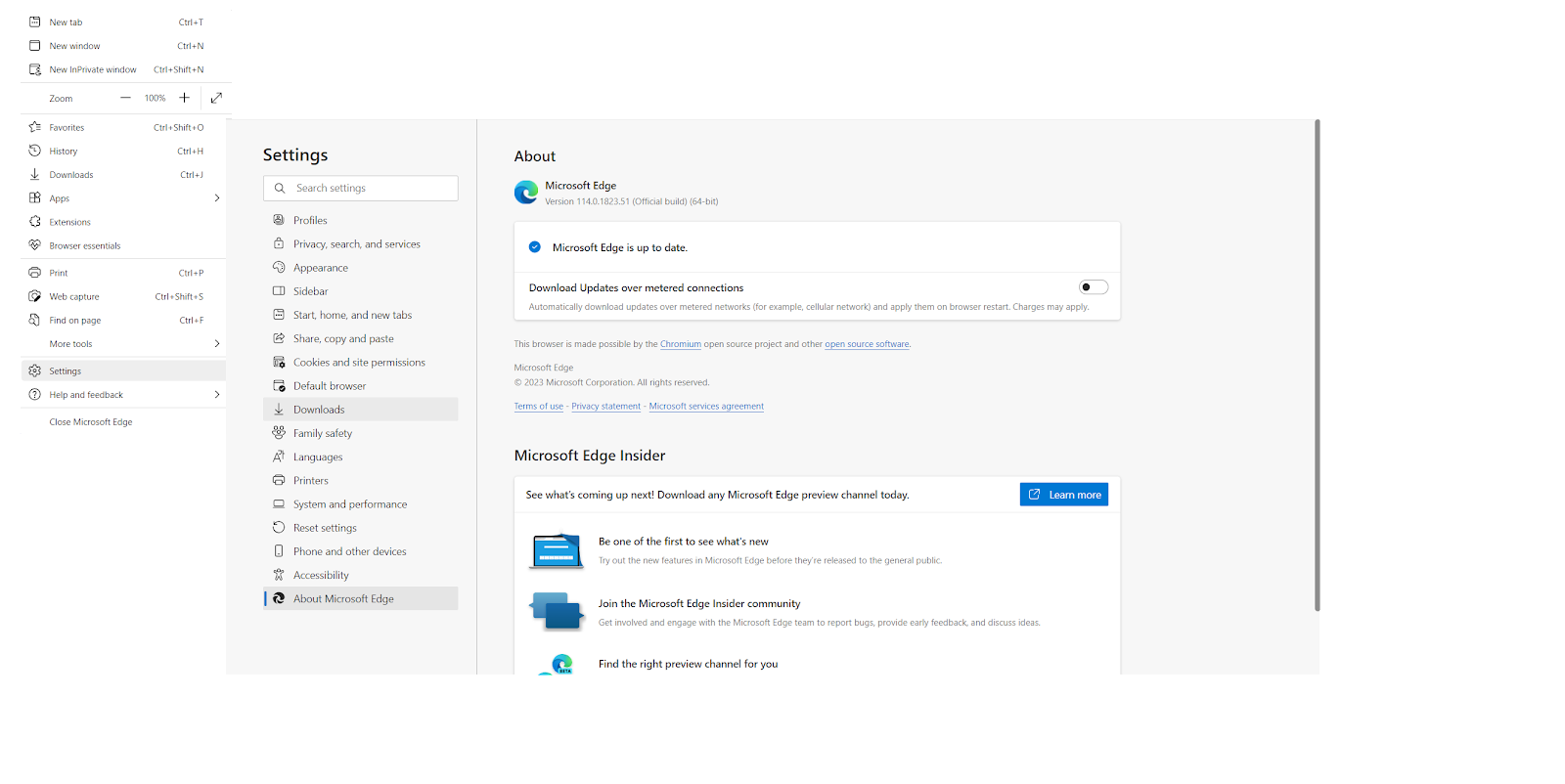This screenshot has height=784, width=1565.
Task: Expand the Apps submenu arrow
Action: tap(216, 198)
